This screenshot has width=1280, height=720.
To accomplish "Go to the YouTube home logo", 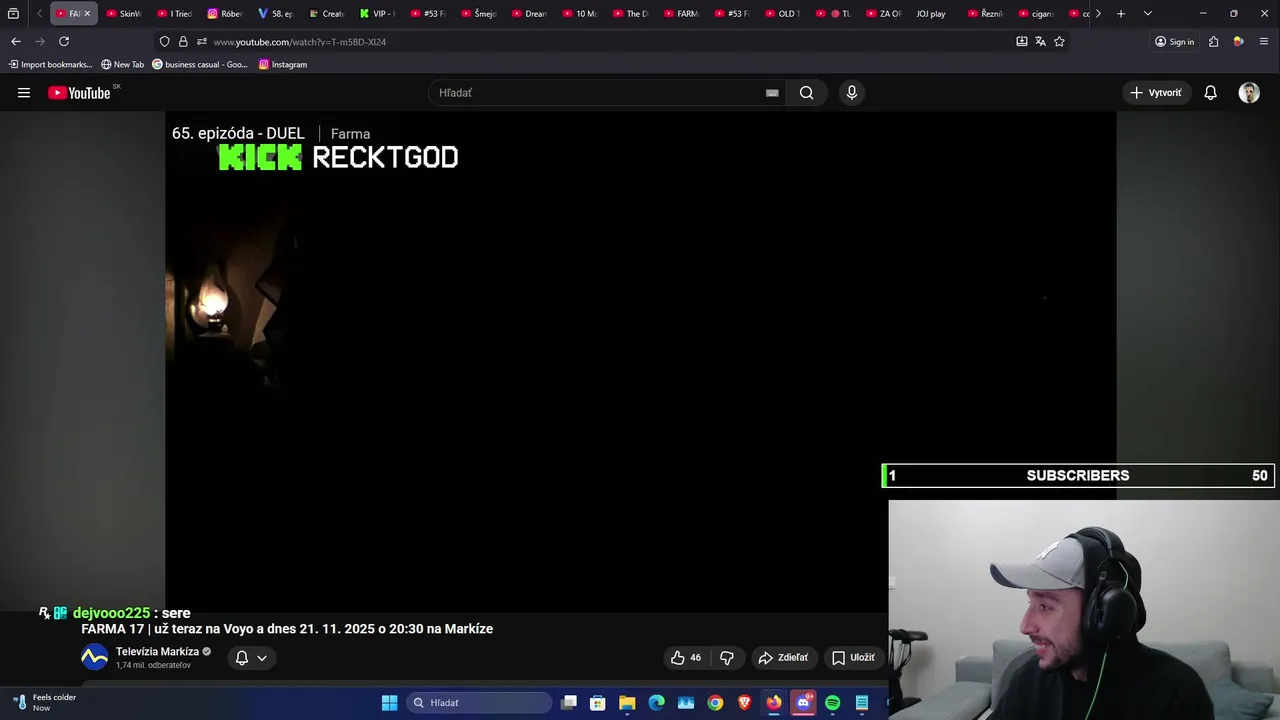I will coord(79,93).
